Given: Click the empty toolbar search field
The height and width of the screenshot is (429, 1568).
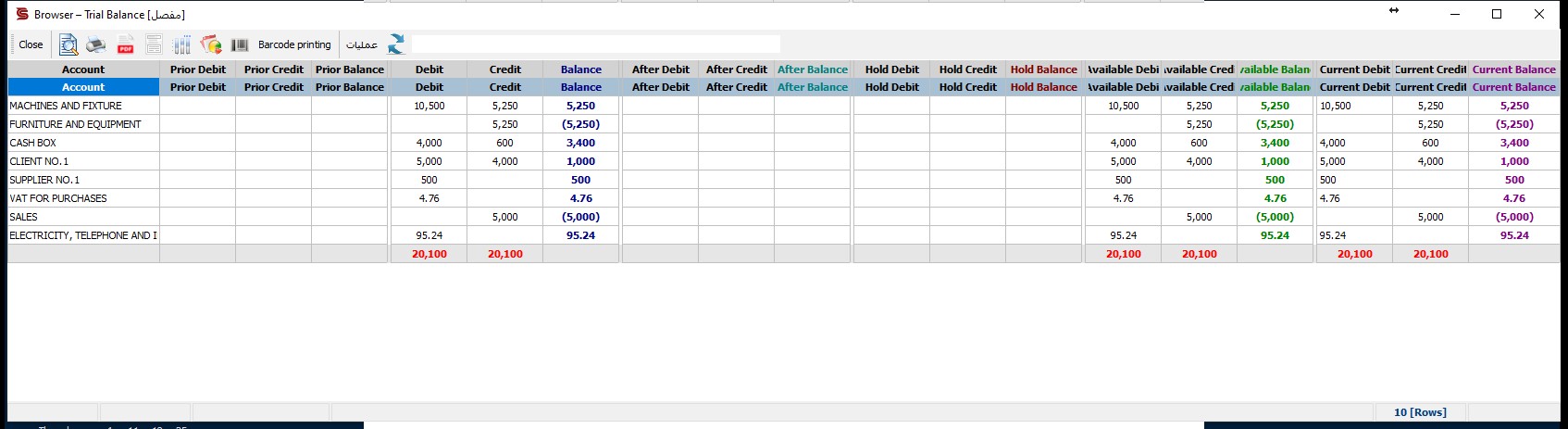Looking at the screenshot, I should tap(595, 44).
